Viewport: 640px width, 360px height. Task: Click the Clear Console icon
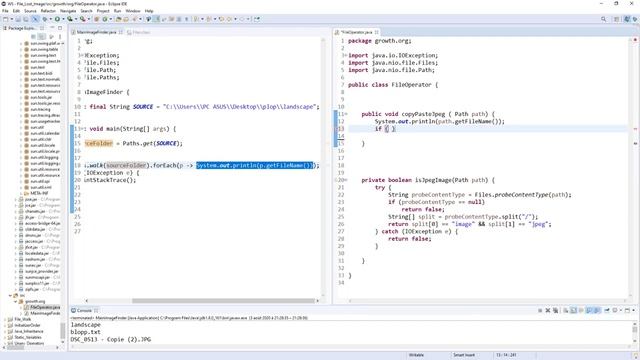tap(566, 310)
